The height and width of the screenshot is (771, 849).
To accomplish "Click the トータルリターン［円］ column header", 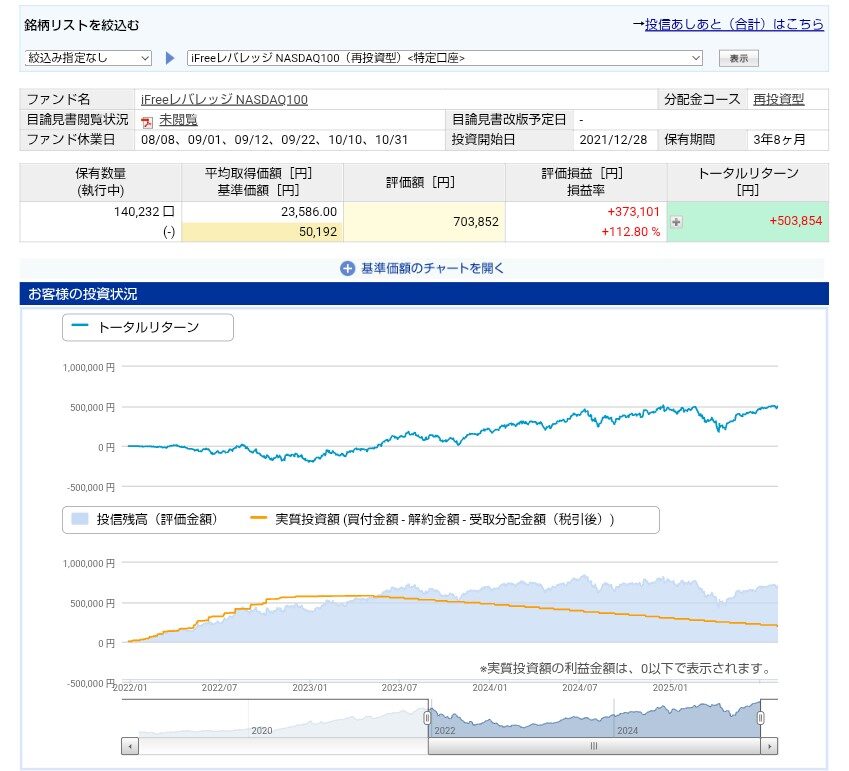I will (748, 182).
